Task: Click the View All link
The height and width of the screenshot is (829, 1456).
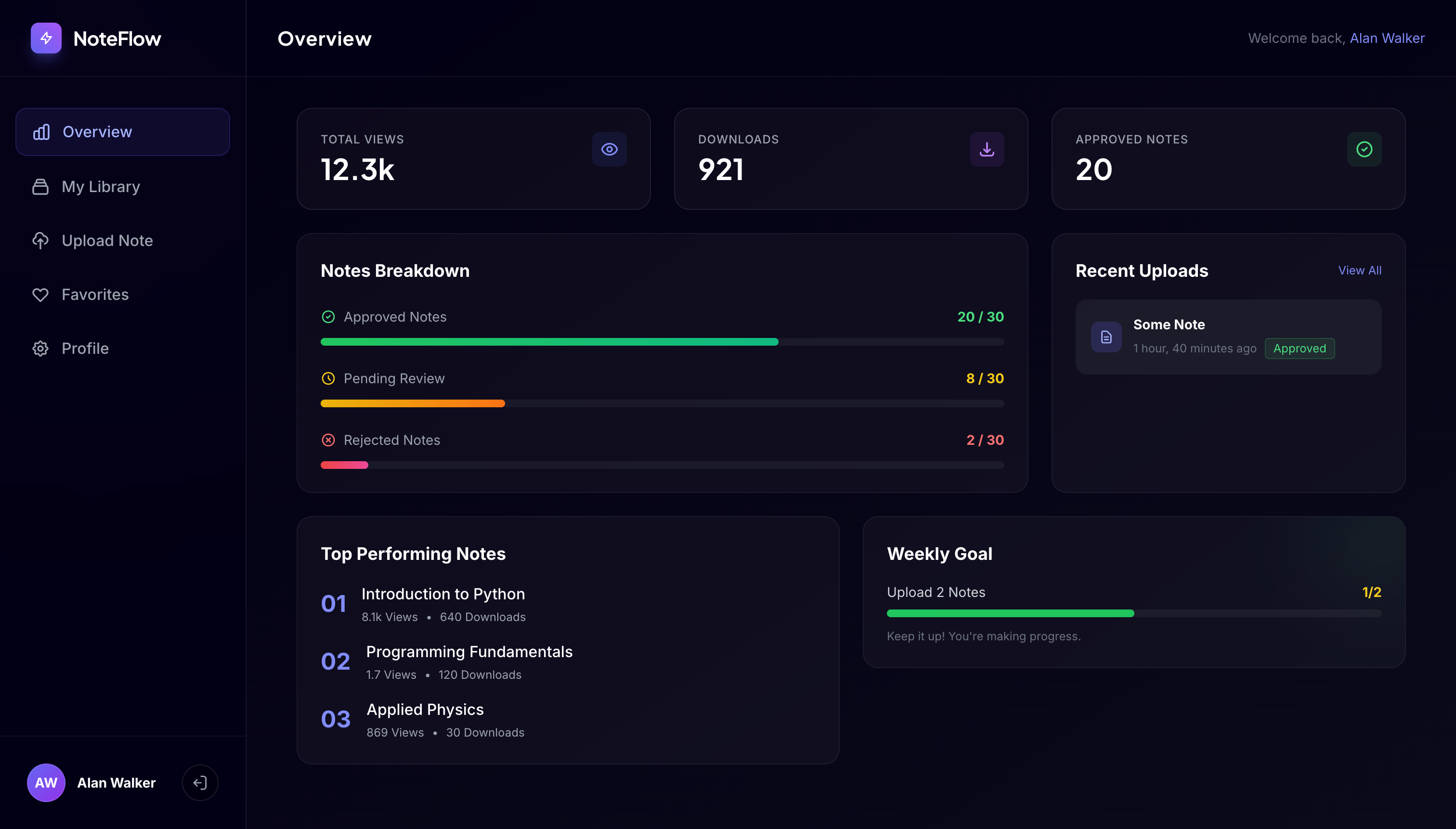Action: click(x=1359, y=271)
